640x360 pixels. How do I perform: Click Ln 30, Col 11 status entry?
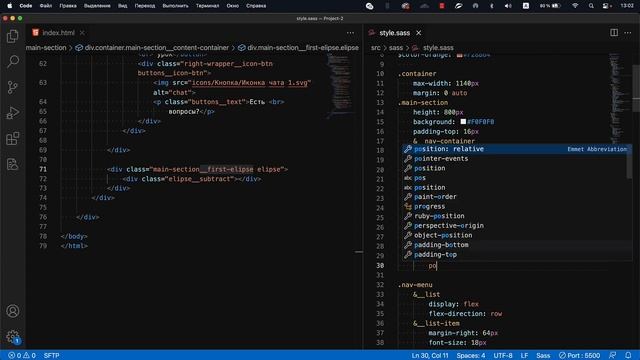pyautogui.click(x=430, y=356)
